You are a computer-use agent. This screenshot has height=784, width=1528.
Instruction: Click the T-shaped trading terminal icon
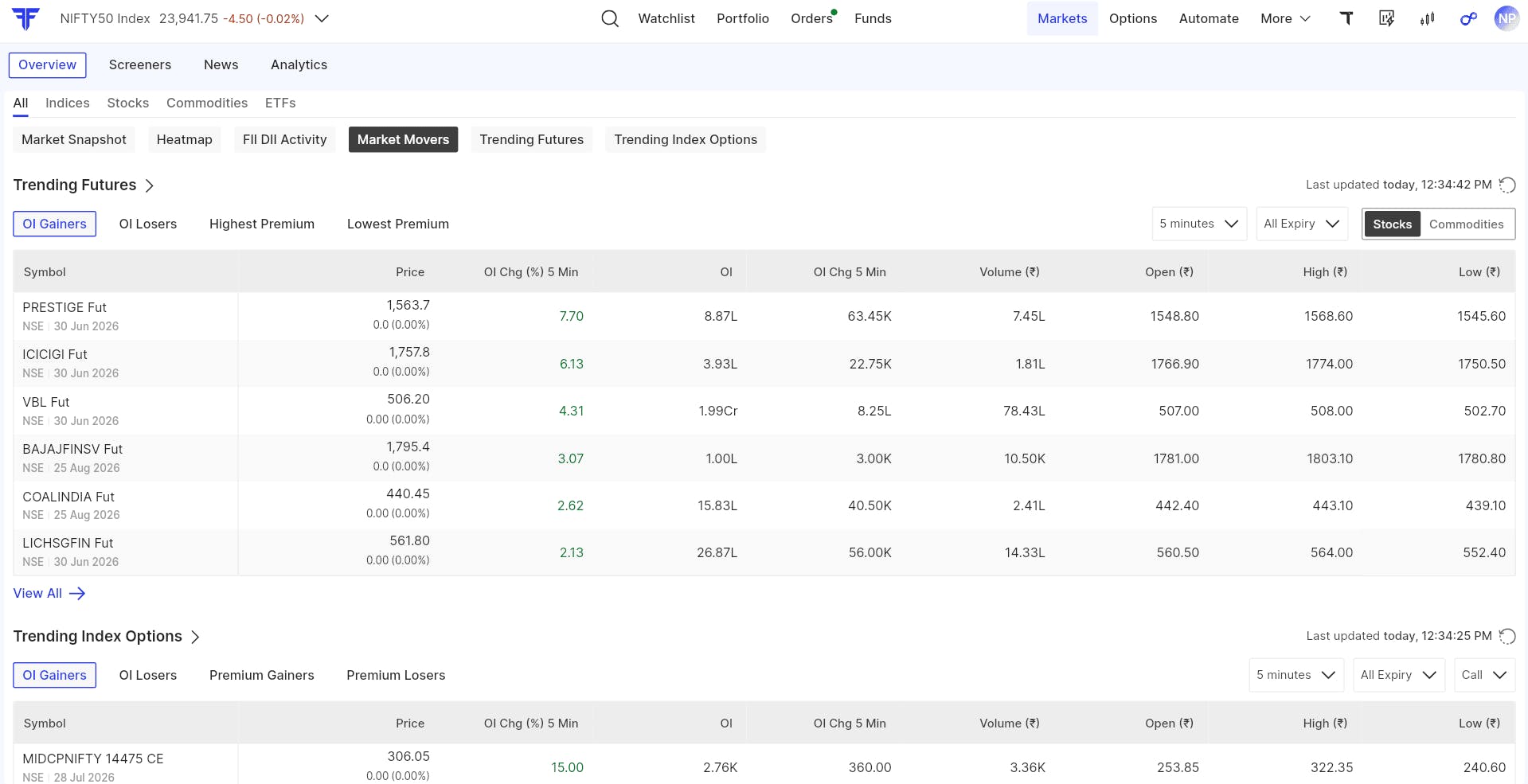point(1346,18)
